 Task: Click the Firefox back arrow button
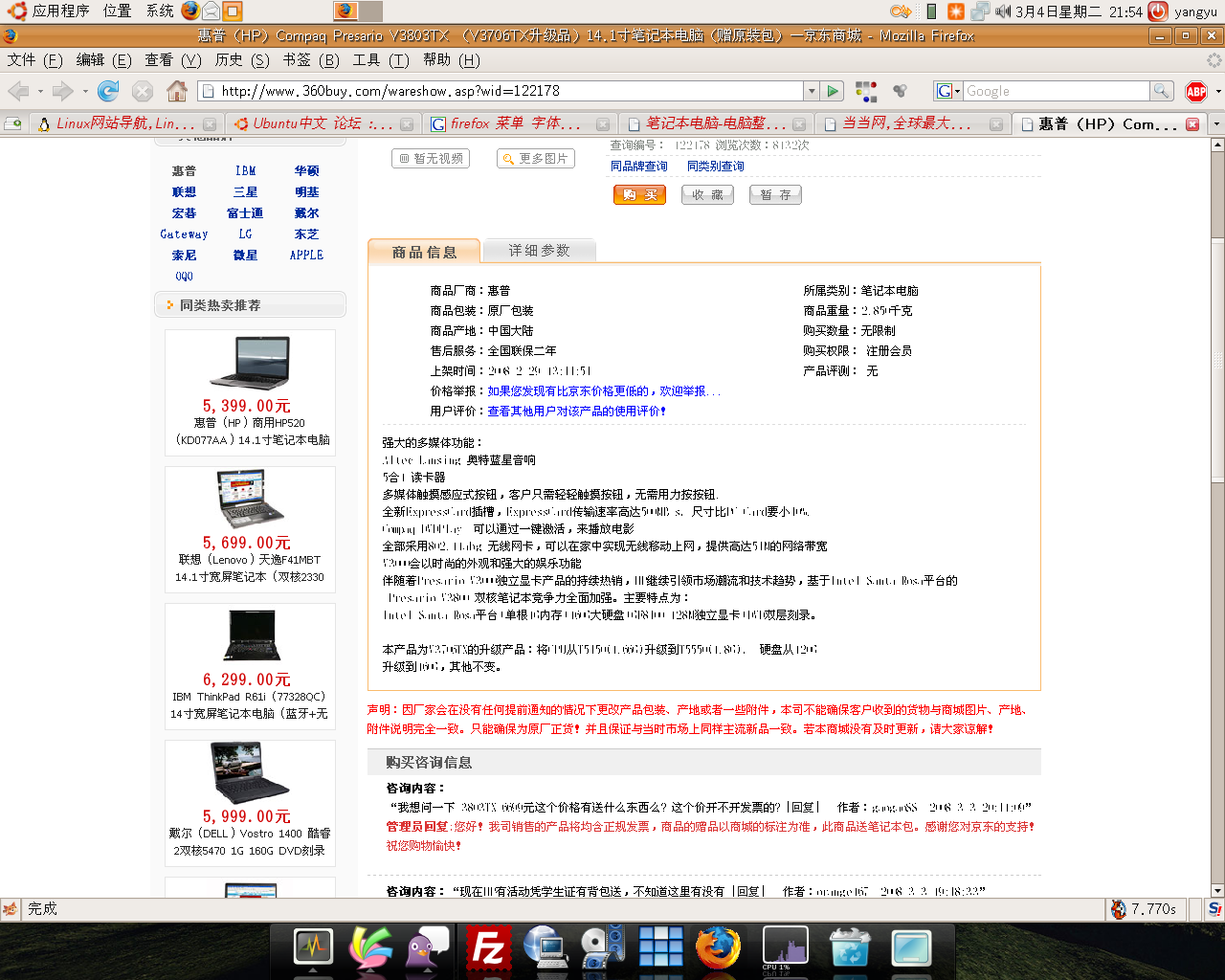point(18,91)
